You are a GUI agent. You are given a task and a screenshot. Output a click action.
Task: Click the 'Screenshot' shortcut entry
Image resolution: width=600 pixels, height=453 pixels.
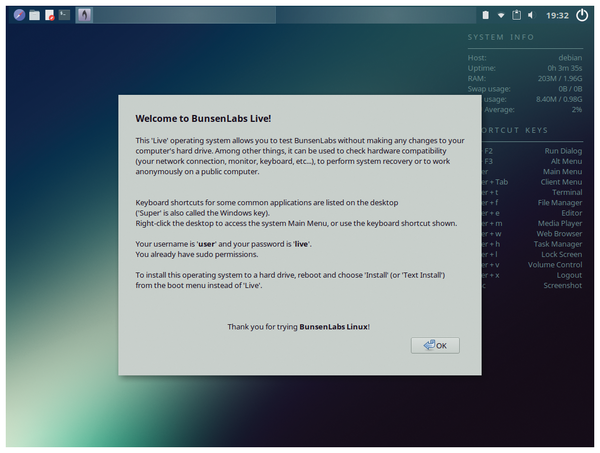click(x=562, y=285)
